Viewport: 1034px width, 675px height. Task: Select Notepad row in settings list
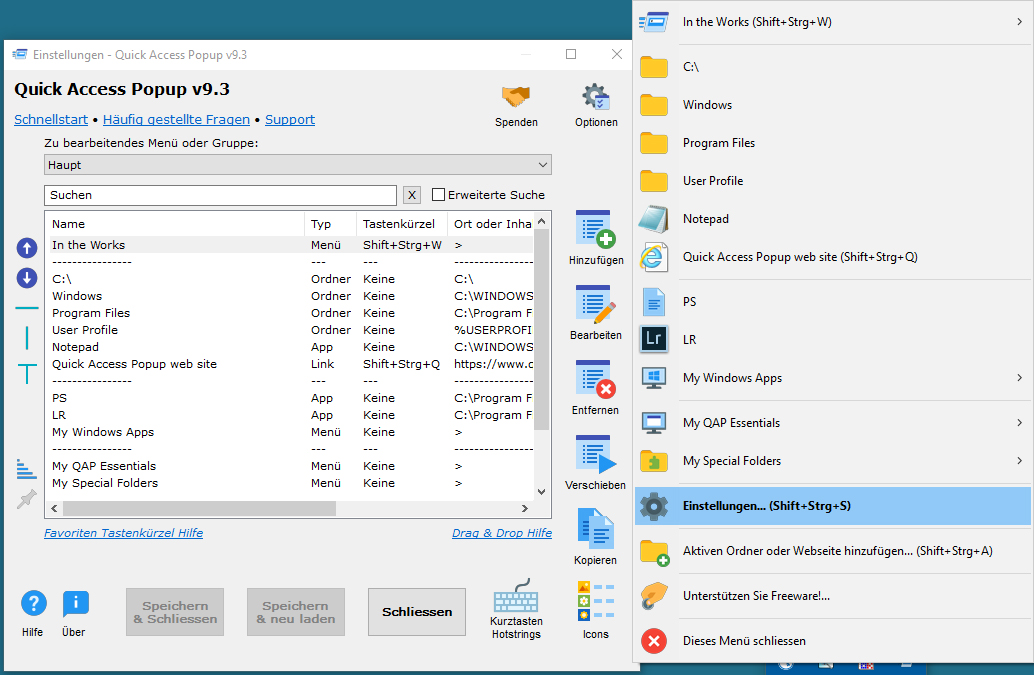pos(291,347)
